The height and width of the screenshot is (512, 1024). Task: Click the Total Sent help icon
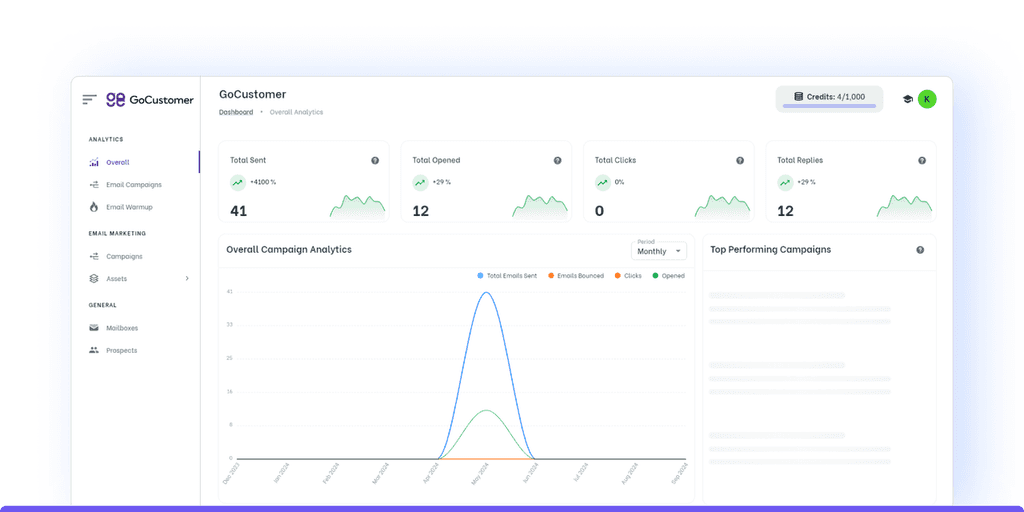[x=375, y=160]
